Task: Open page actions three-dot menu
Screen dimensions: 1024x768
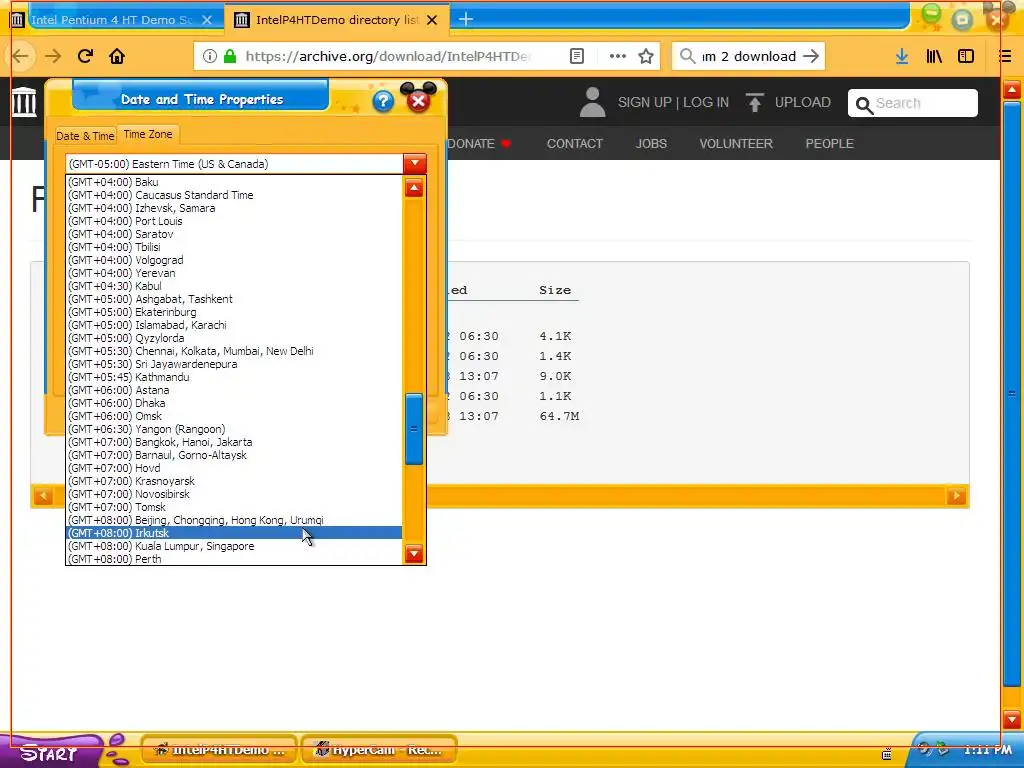Action: (x=618, y=56)
